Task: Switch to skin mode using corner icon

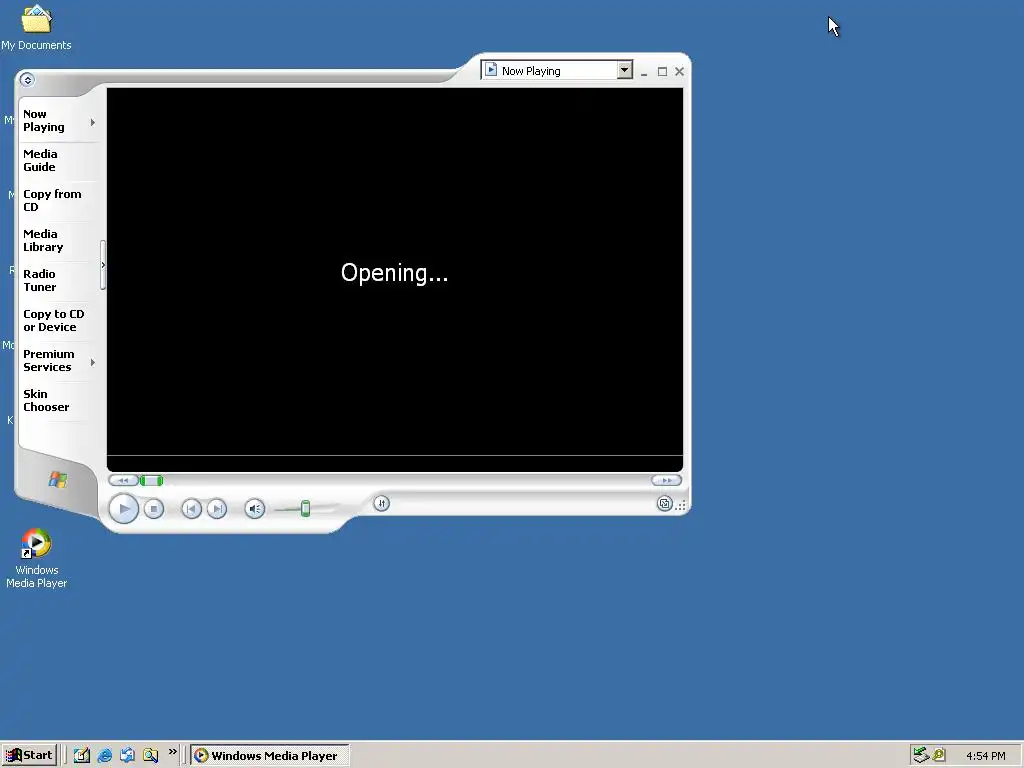Action: 664,504
